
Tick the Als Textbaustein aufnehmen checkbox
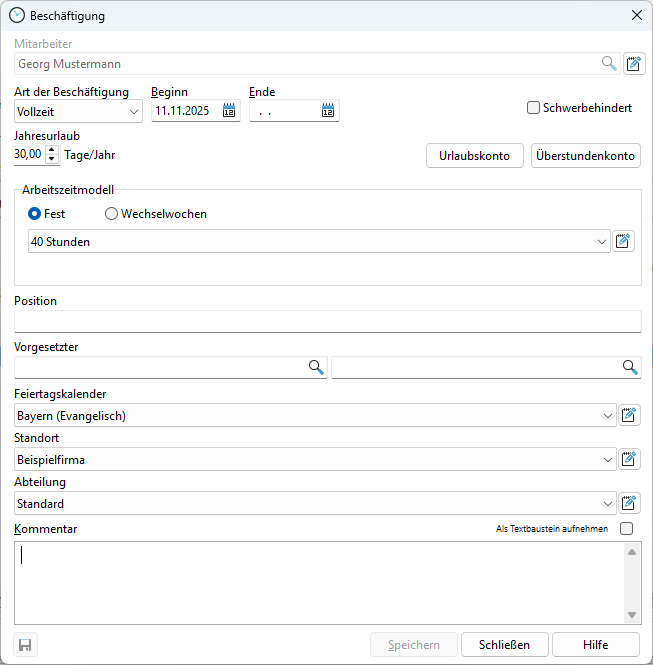(626, 529)
